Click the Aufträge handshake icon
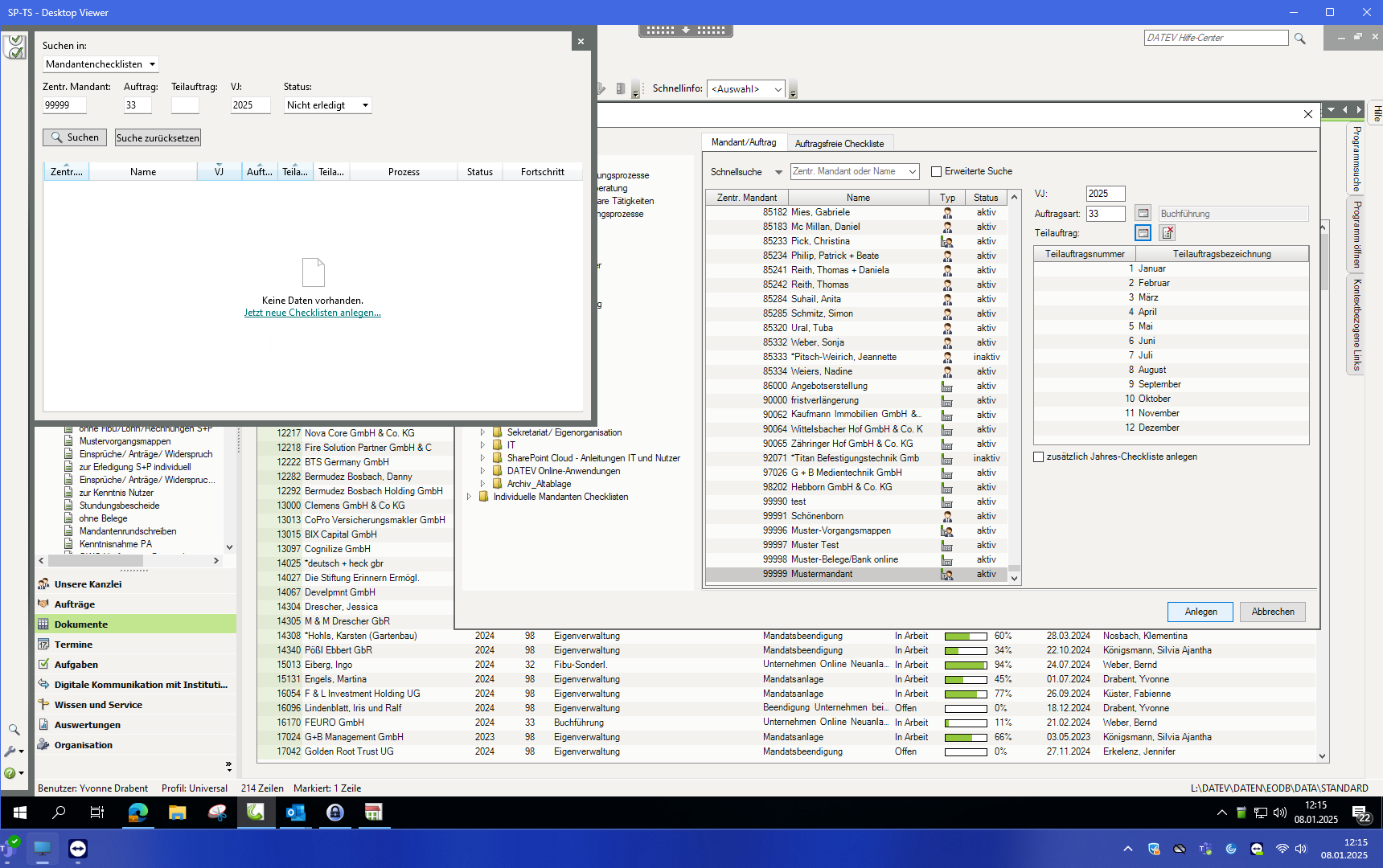 pyautogui.click(x=44, y=604)
